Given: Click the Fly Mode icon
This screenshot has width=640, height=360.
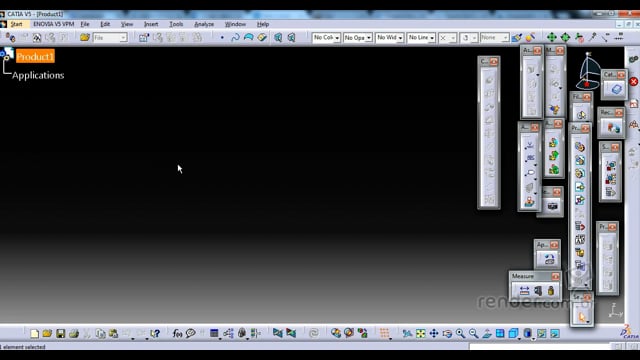Looking at the screenshot, I should coord(407,333).
